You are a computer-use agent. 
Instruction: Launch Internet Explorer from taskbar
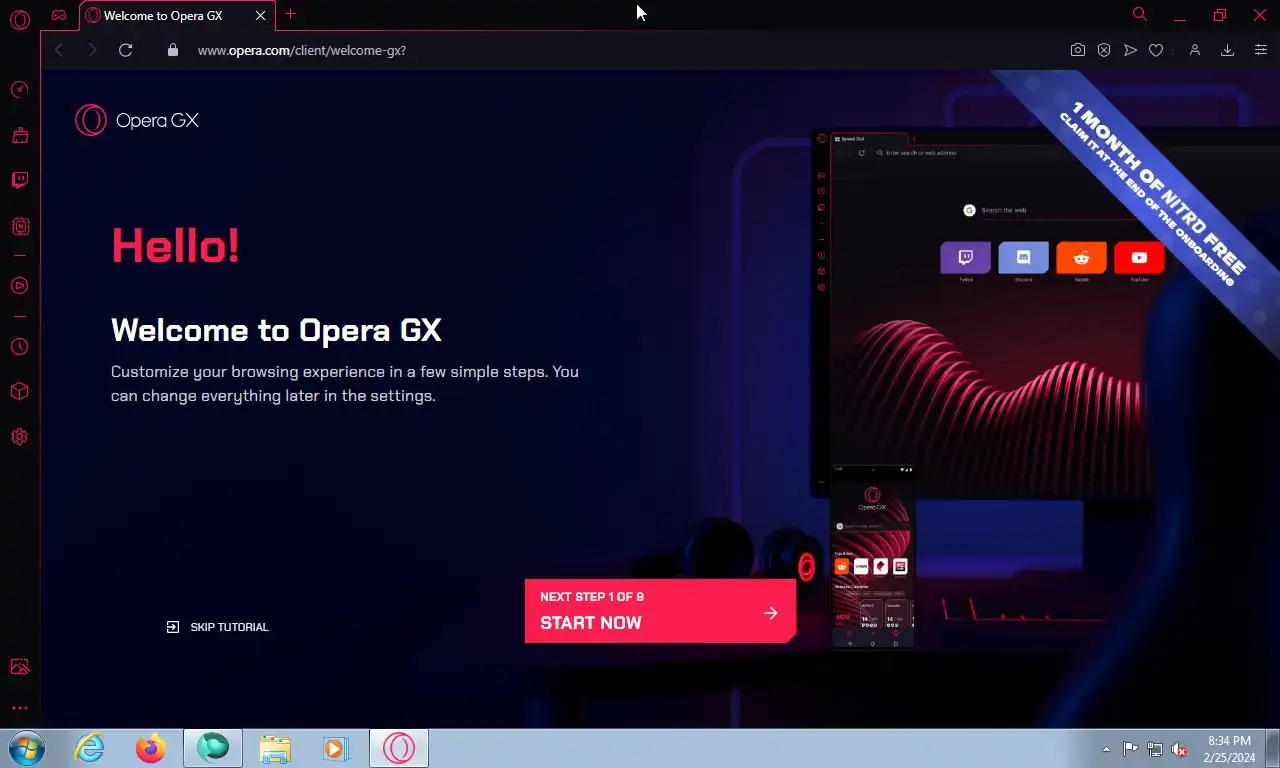tap(90, 748)
